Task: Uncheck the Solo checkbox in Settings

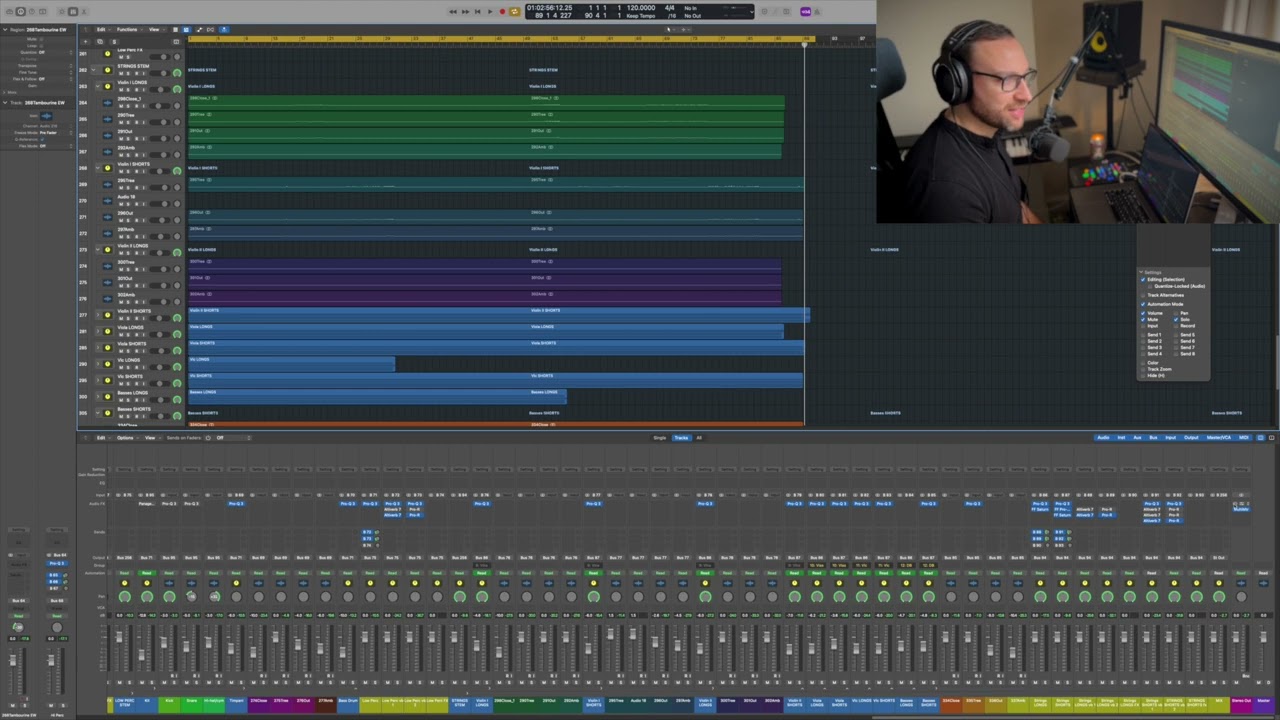Action: [1176, 320]
